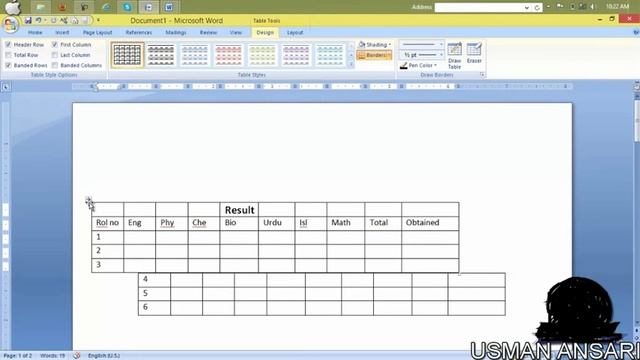Screen dimensions: 640x360
Task: Open the References tab
Action: click(x=138, y=32)
